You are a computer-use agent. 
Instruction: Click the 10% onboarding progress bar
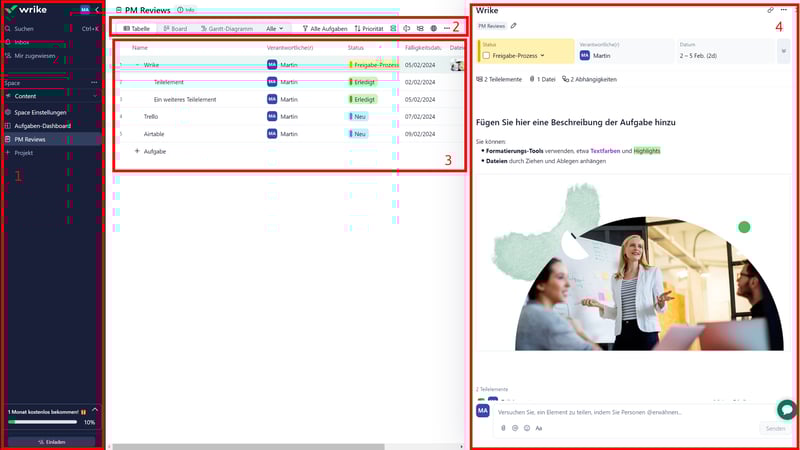tap(42, 422)
